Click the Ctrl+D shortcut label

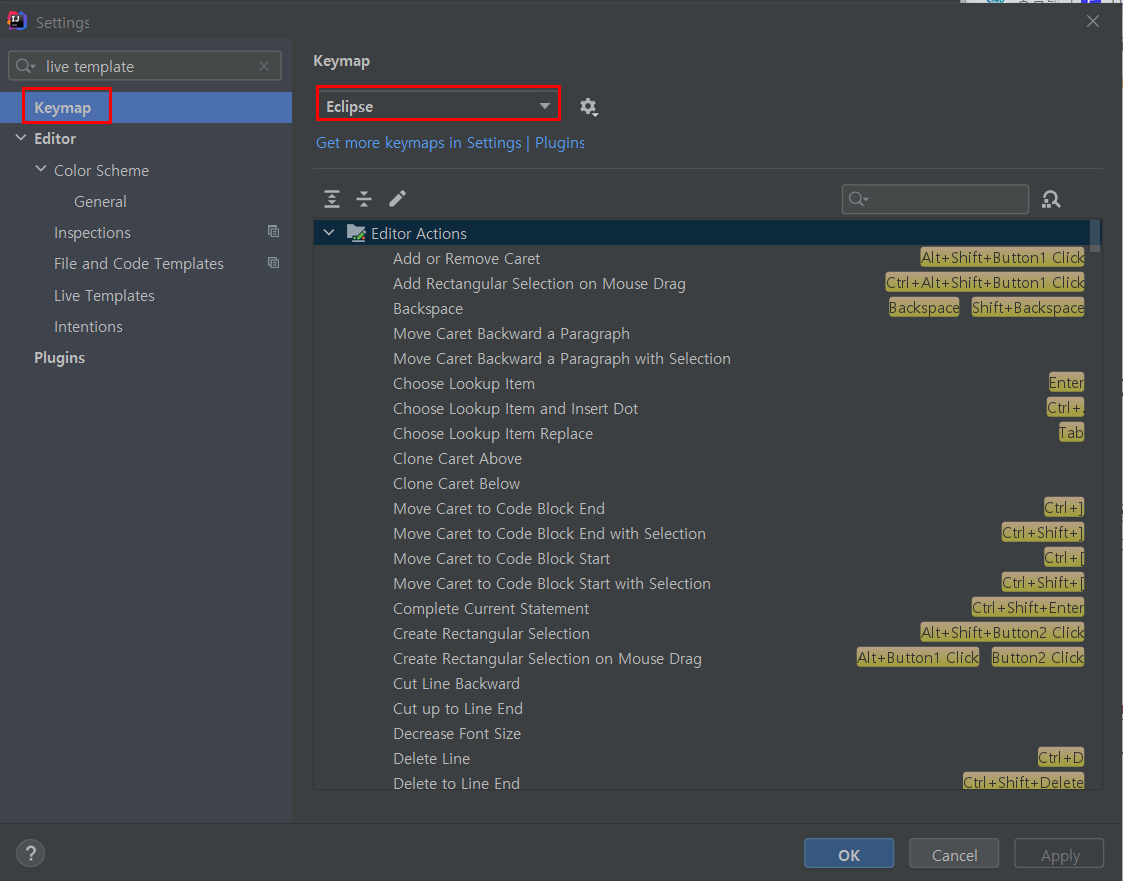(x=1061, y=757)
